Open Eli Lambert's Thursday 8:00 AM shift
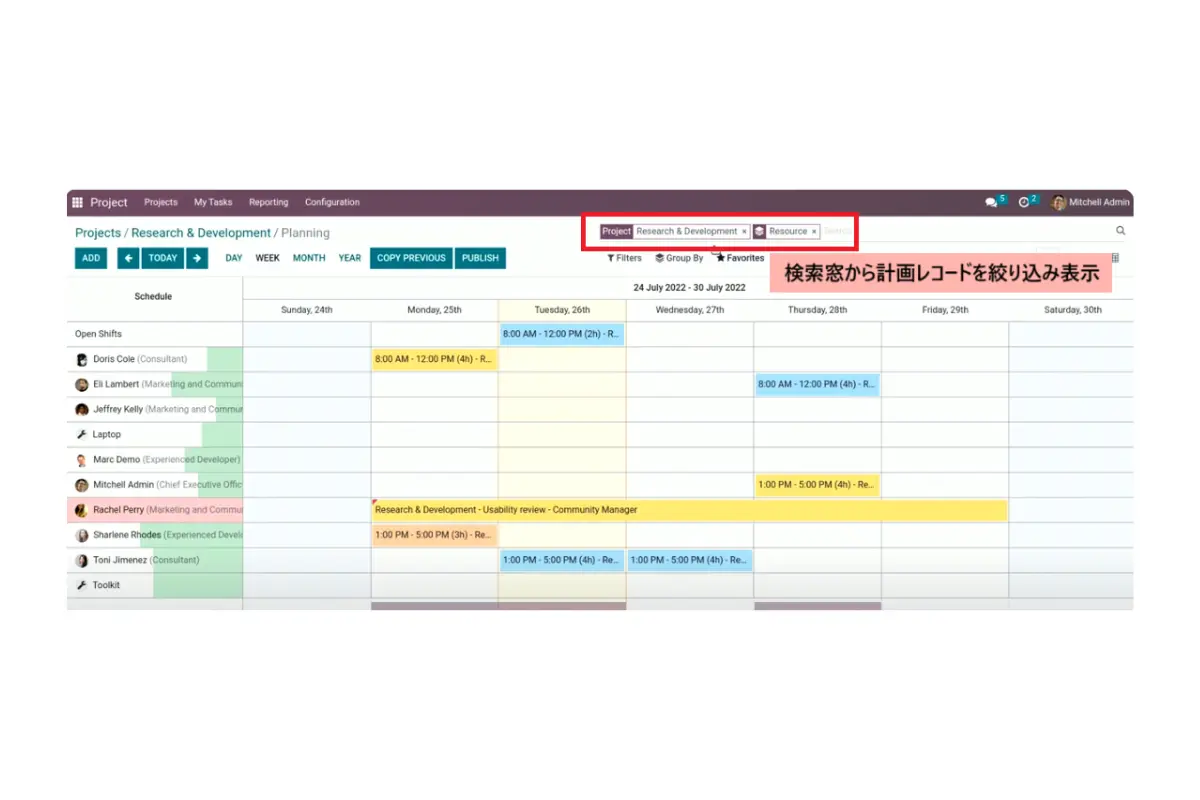 pos(818,384)
